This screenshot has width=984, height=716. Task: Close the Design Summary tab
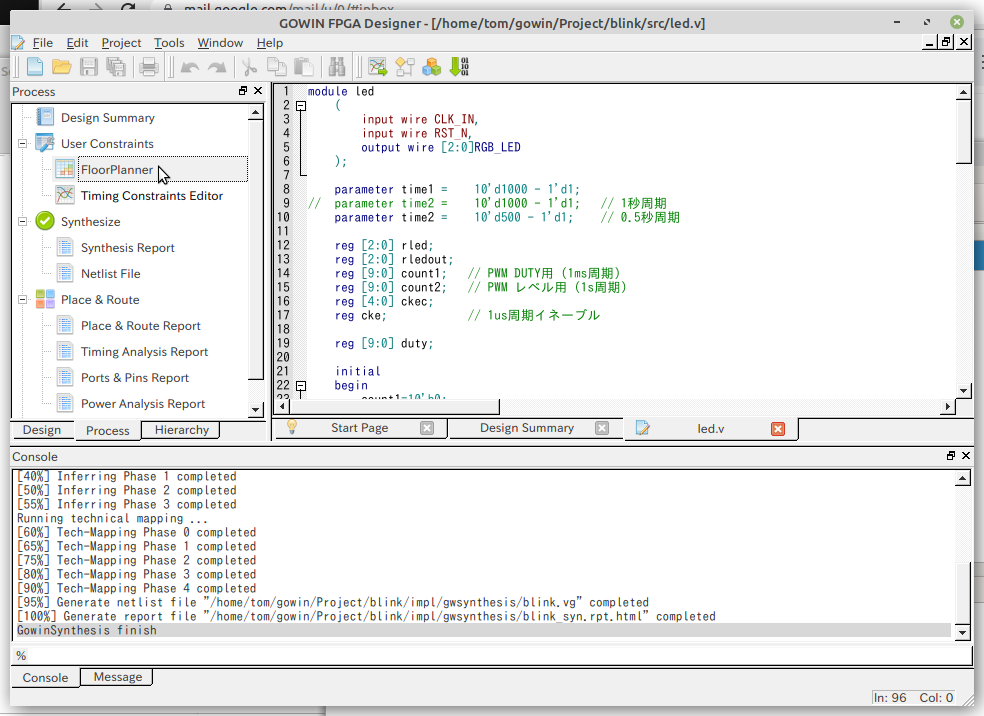pyautogui.click(x=602, y=428)
